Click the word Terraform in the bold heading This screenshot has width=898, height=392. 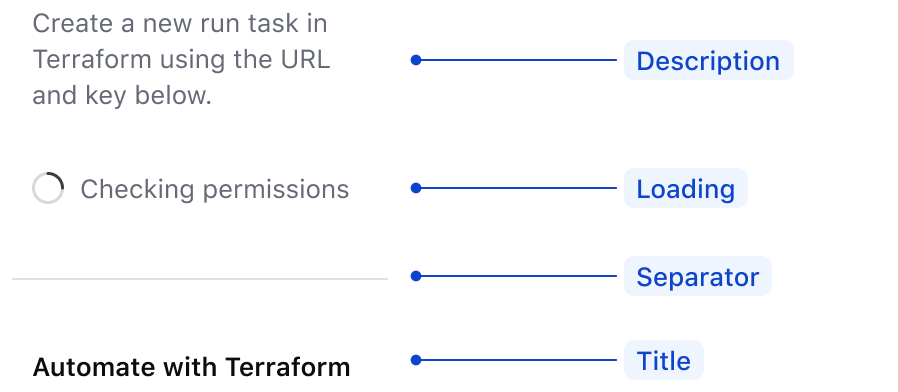pyautogui.click(x=287, y=367)
